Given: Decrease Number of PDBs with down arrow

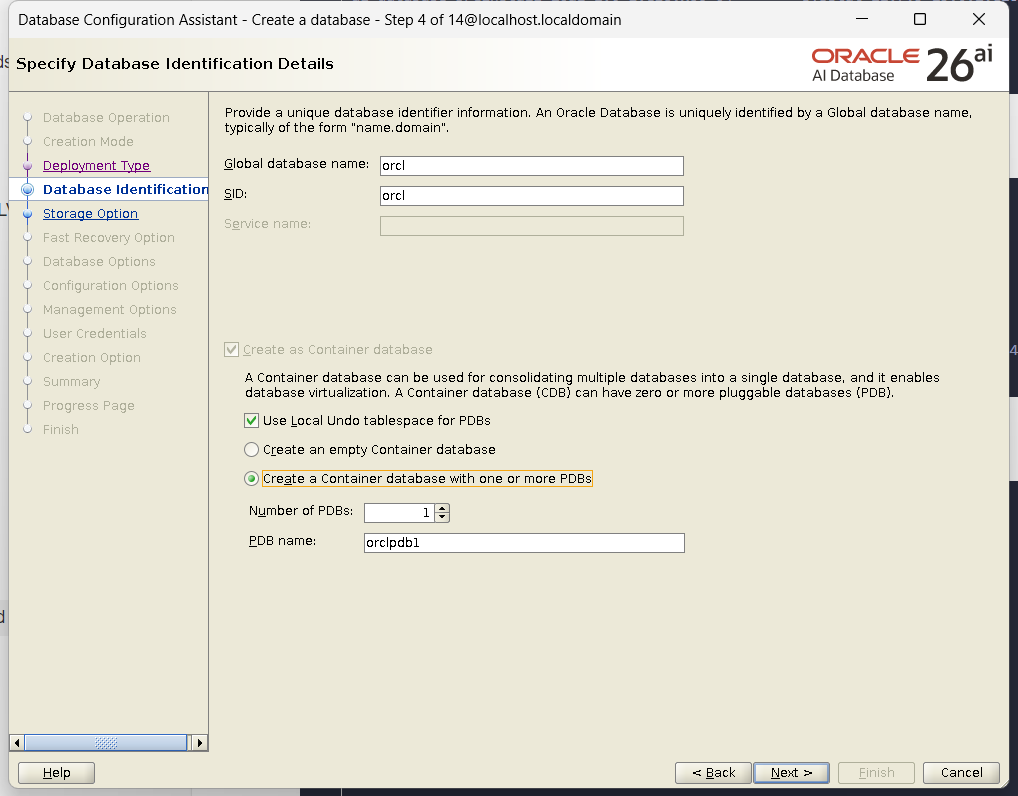Looking at the screenshot, I should [442, 517].
